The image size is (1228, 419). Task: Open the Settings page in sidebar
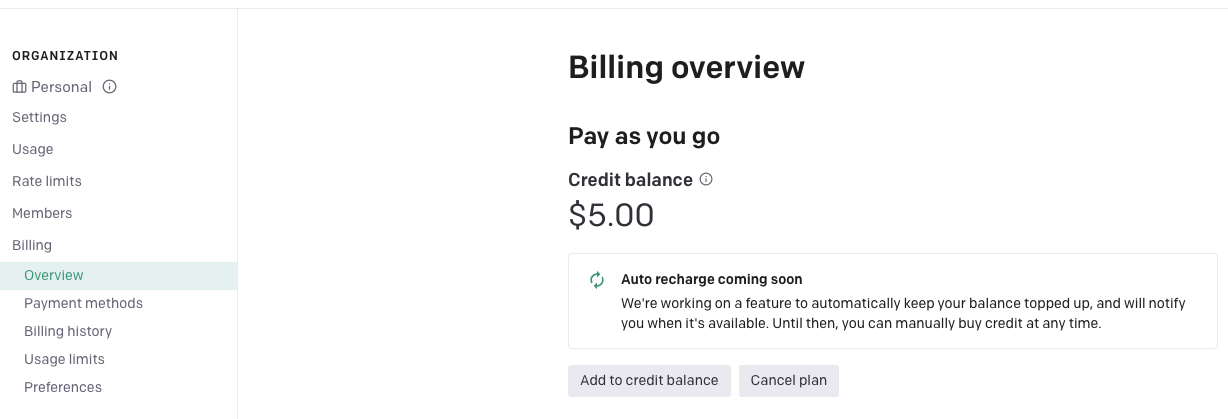pyautogui.click(x=39, y=117)
